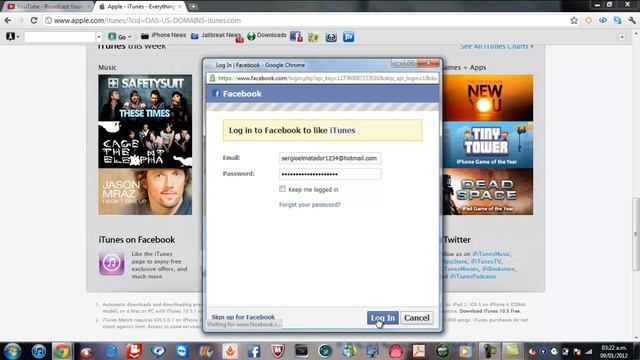The height and width of the screenshot is (360, 640).
Task: Click Cancel in the Facebook popup
Action: click(x=417, y=318)
